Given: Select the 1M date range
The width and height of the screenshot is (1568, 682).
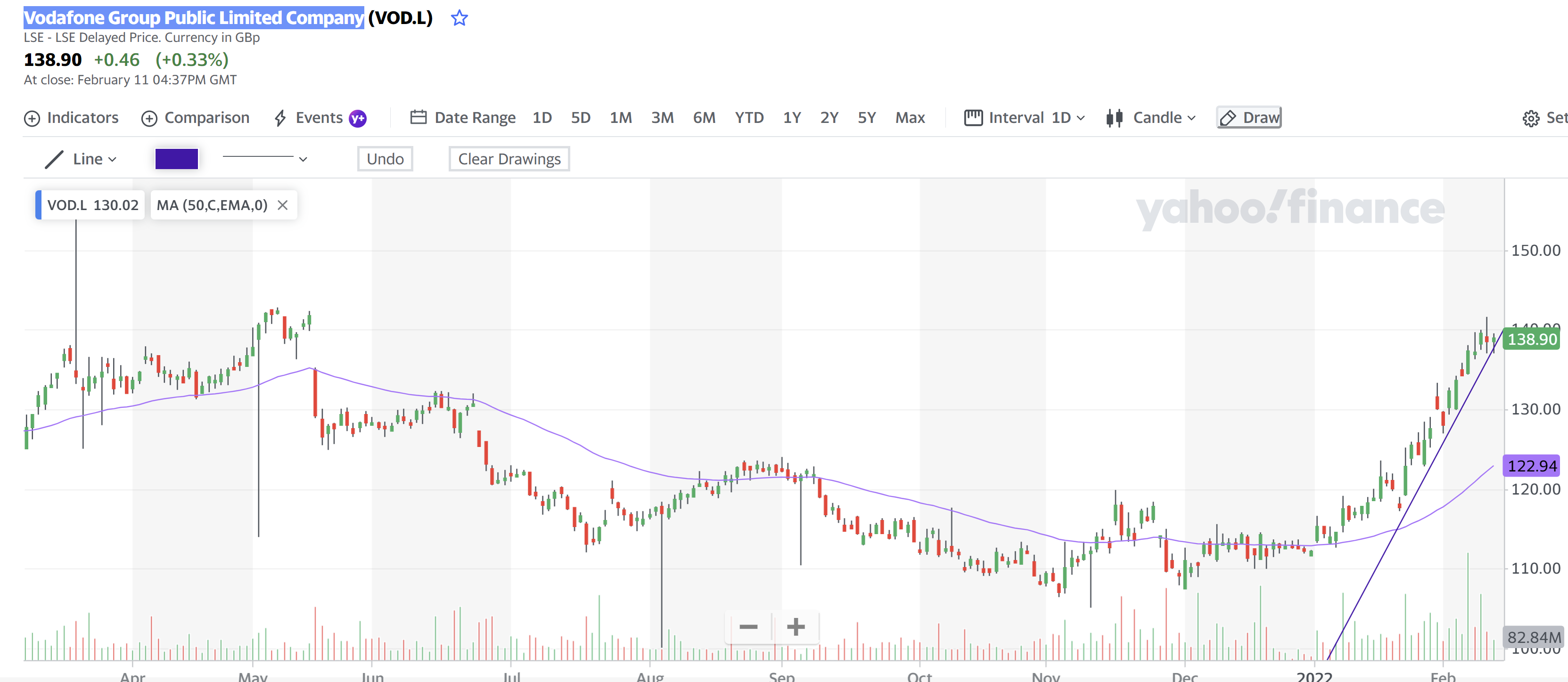Looking at the screenshot, I should (621, 118).
